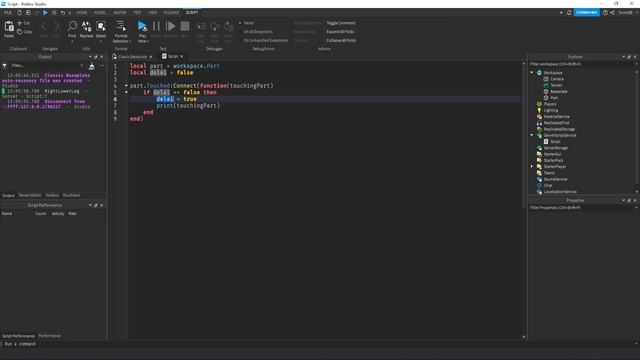Clear the Output log with the broom icon
The height and width of the screenshot is (360, 640).
click(x=91, y=66)
